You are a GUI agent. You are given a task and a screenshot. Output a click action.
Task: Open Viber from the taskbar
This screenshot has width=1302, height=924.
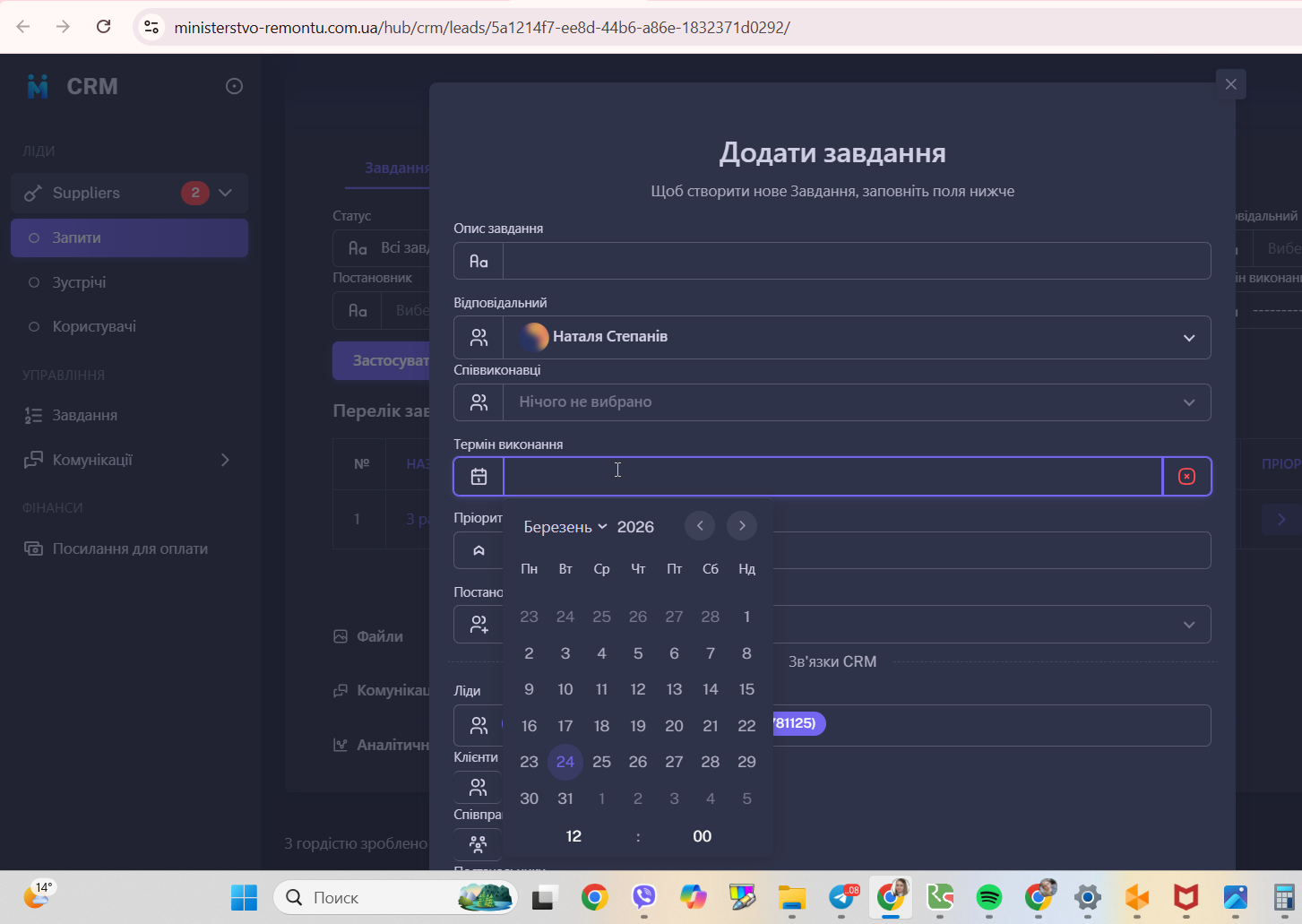(644, 897)
